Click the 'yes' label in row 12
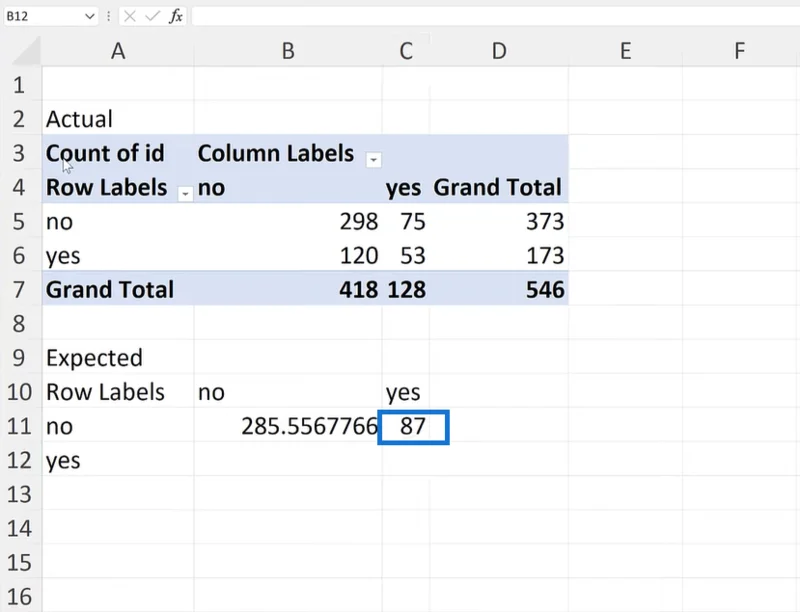The height and width of the screenshot is (612, 800). point(63,461)
